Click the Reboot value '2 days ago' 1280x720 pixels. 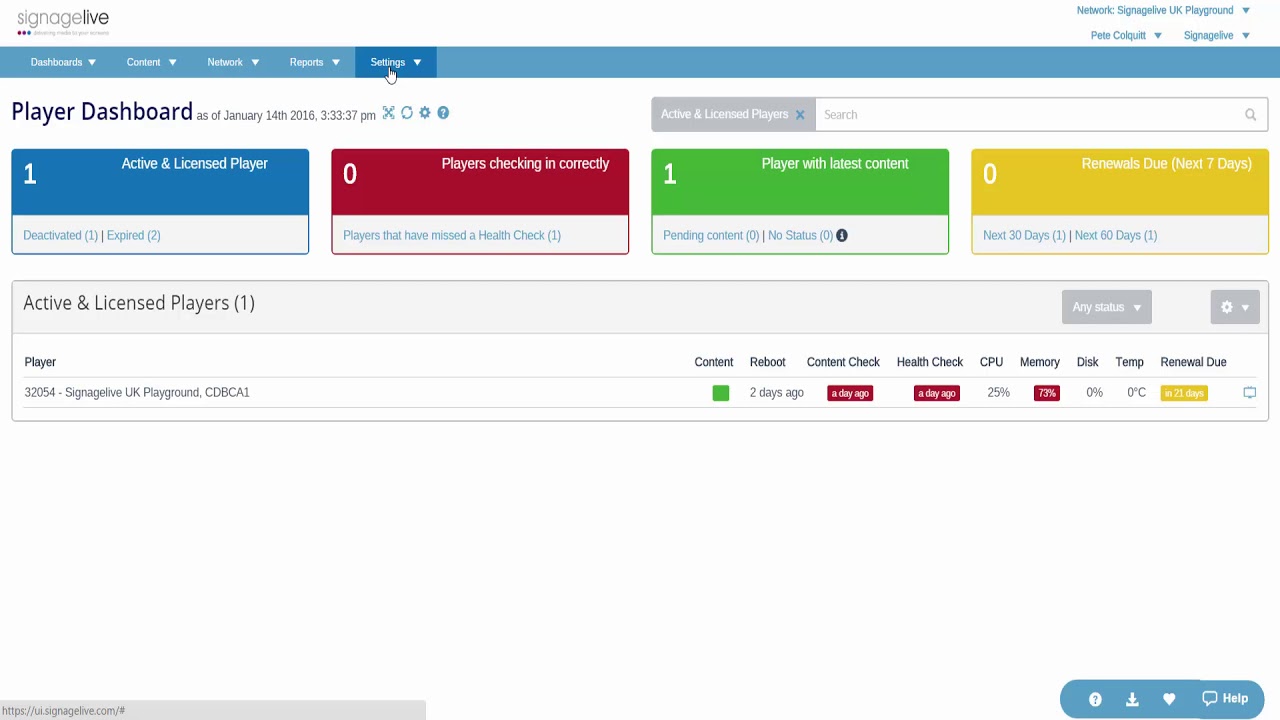click(777, 392)
